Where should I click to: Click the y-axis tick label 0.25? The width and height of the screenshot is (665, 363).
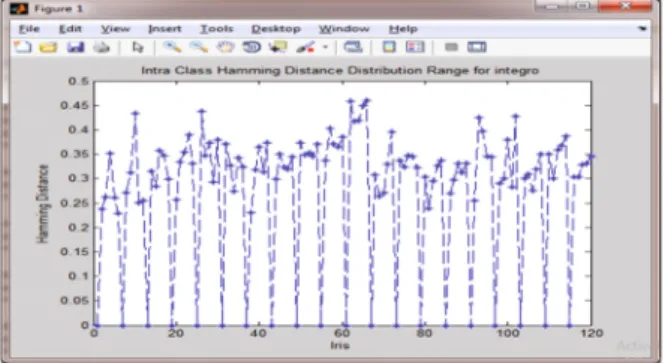click(x=74, y=203)
